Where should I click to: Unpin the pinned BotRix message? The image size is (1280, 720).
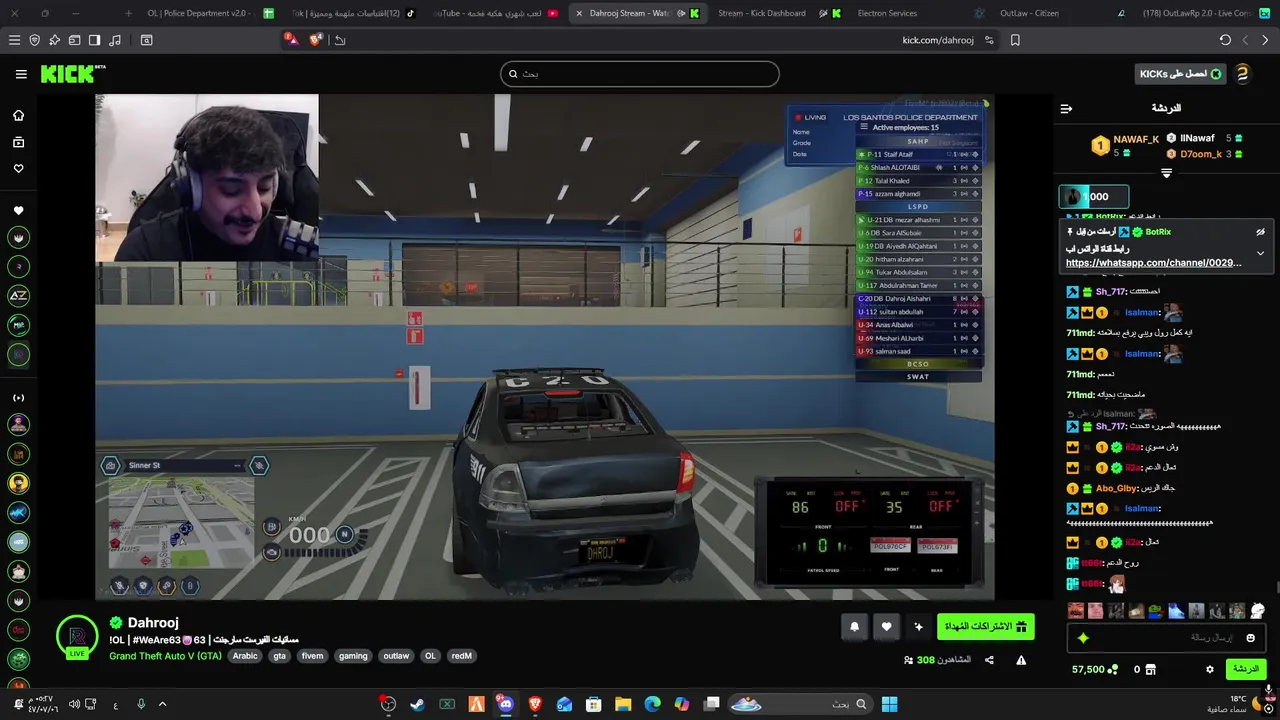1260,232
